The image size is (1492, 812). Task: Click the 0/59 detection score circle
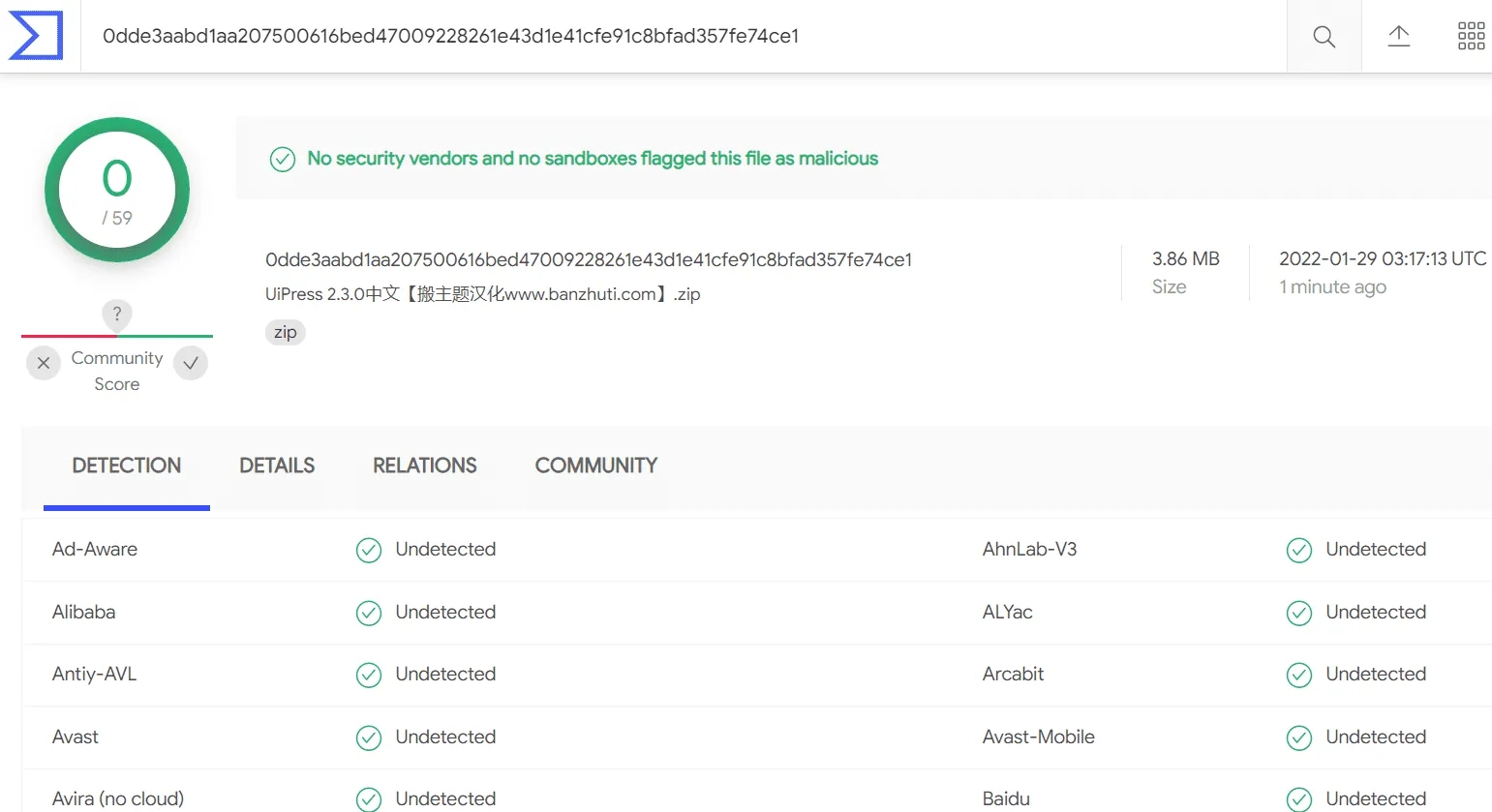(117, 190)
